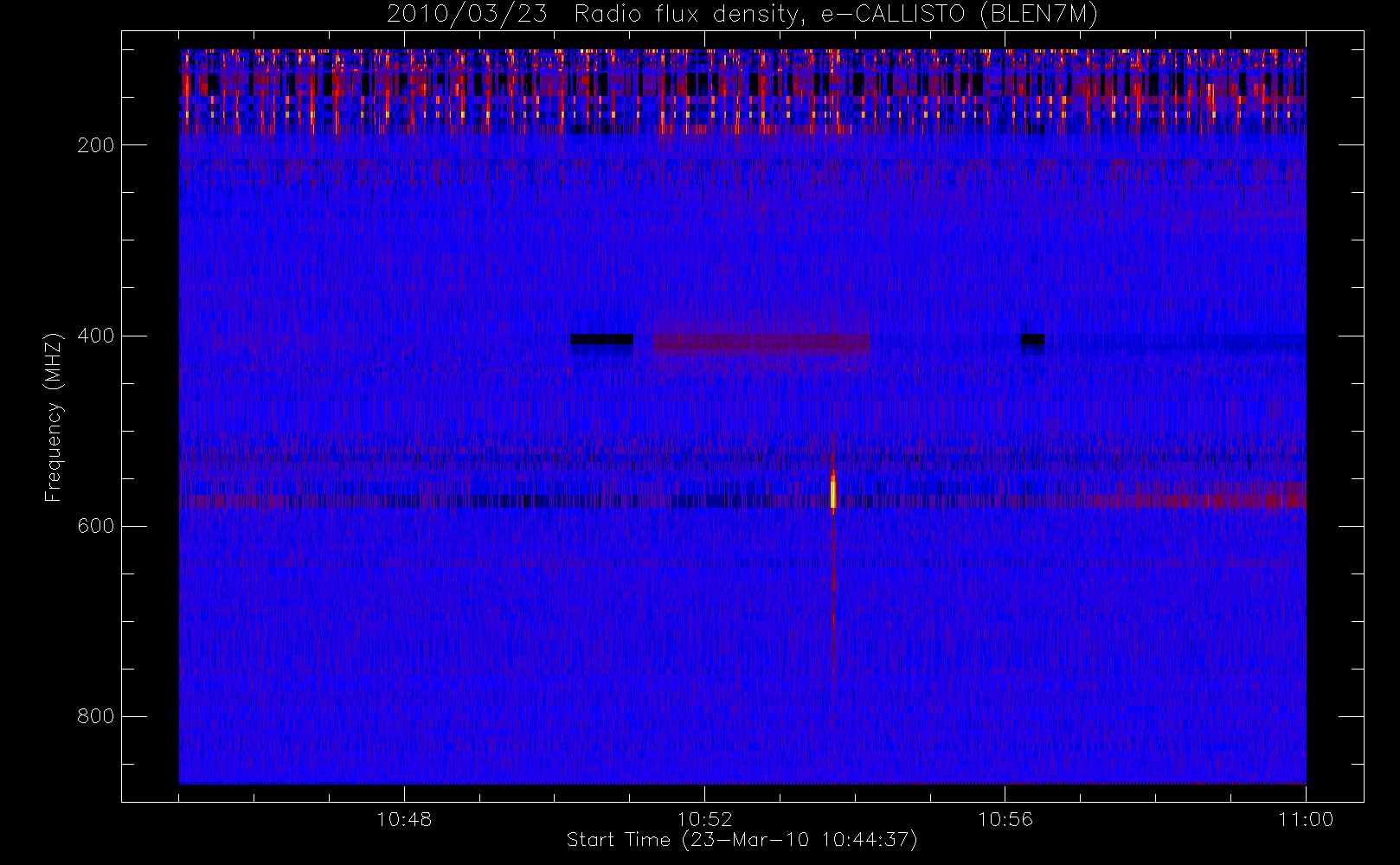Screen dimensions: 1400x865
Task: Click the 10:48 time tick label
Action: tap(404, 819)
